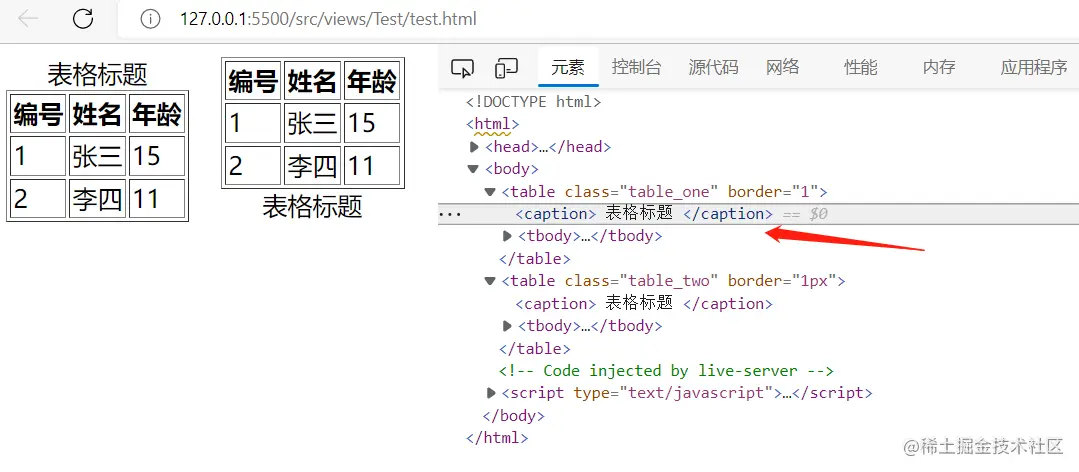Image resolution: width=1079 pixels, height=472 pixels.
Task: Toggle the device emulation icon
Action: coord(506,68)
